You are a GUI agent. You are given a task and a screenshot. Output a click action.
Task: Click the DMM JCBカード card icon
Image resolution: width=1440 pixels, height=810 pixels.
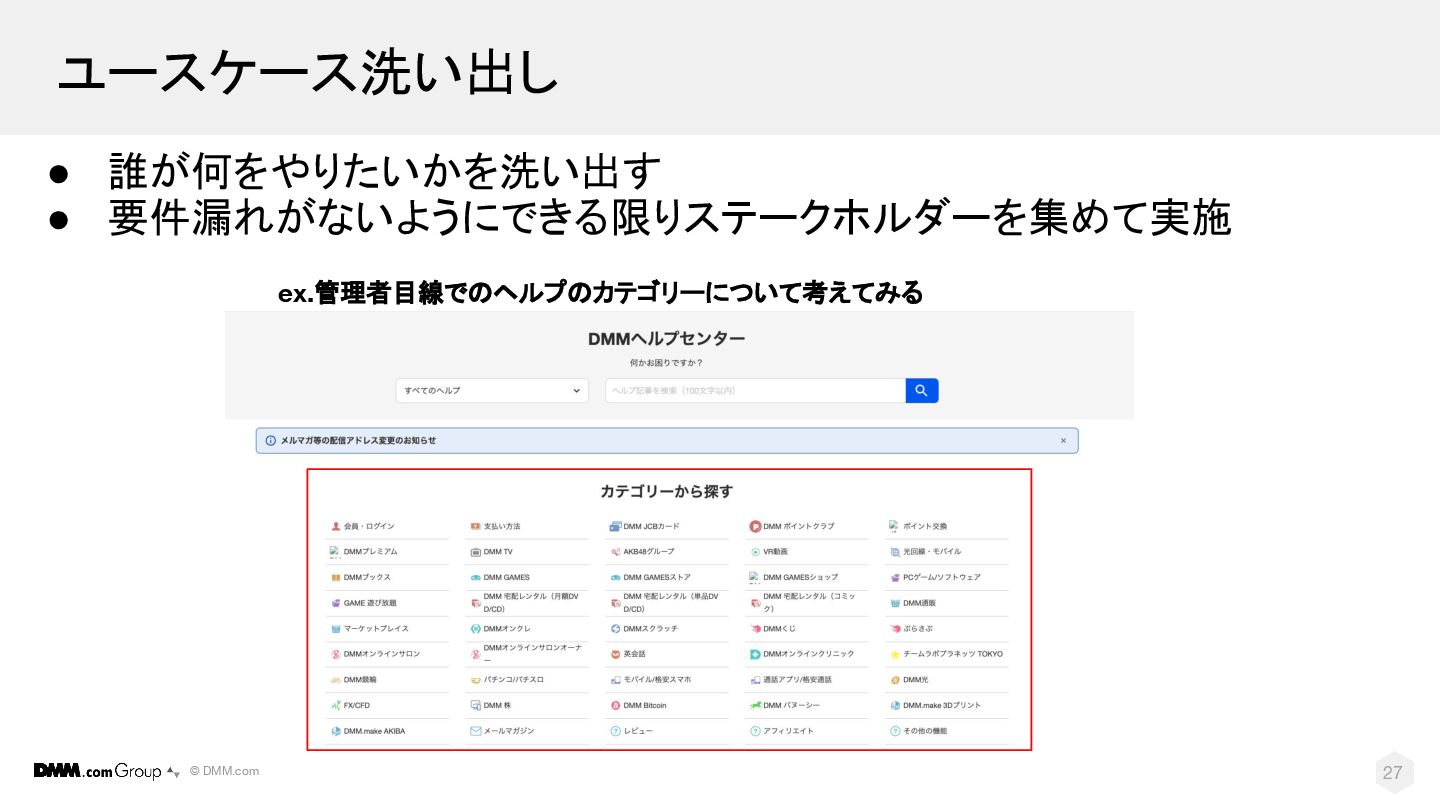(616, 526)
